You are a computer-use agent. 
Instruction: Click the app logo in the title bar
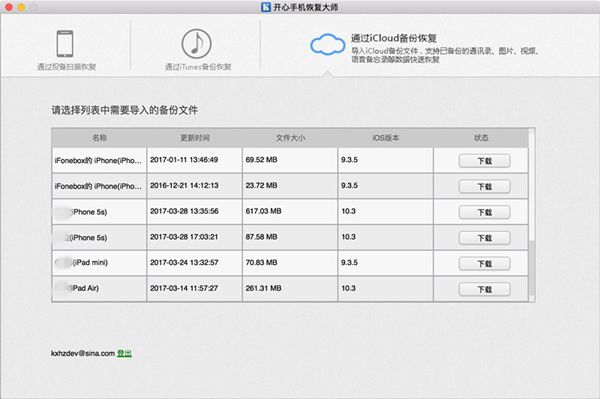coord(266,7)
